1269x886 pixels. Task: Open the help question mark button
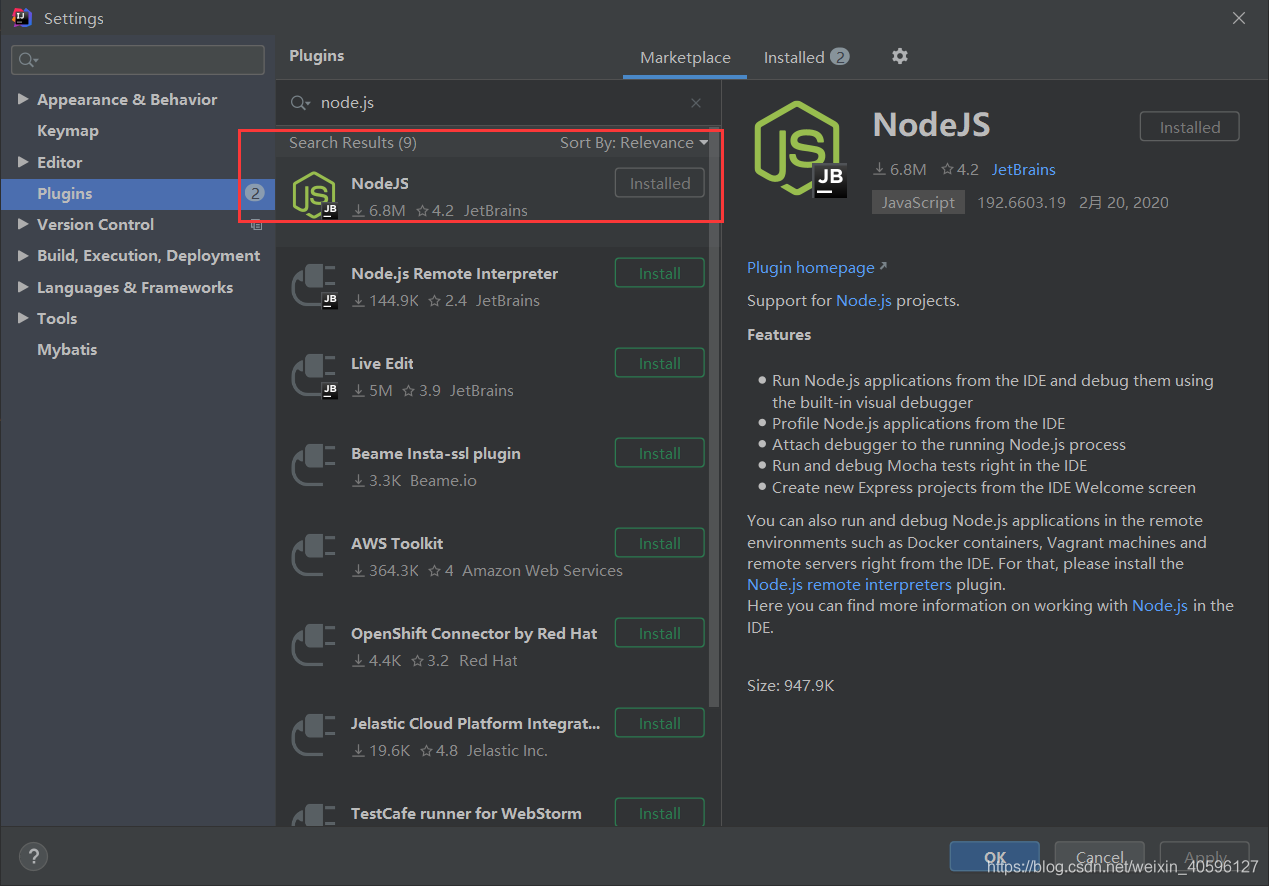click(33, 857)
